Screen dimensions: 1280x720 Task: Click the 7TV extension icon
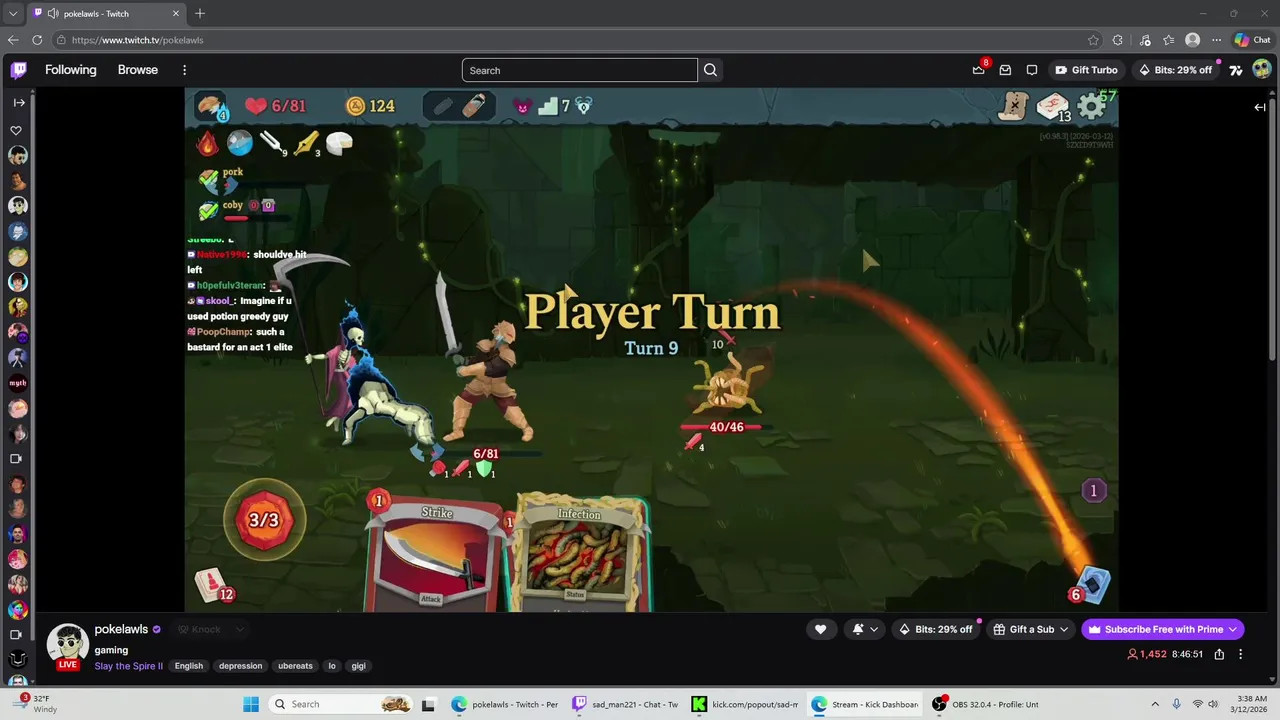pos(1236,70)
